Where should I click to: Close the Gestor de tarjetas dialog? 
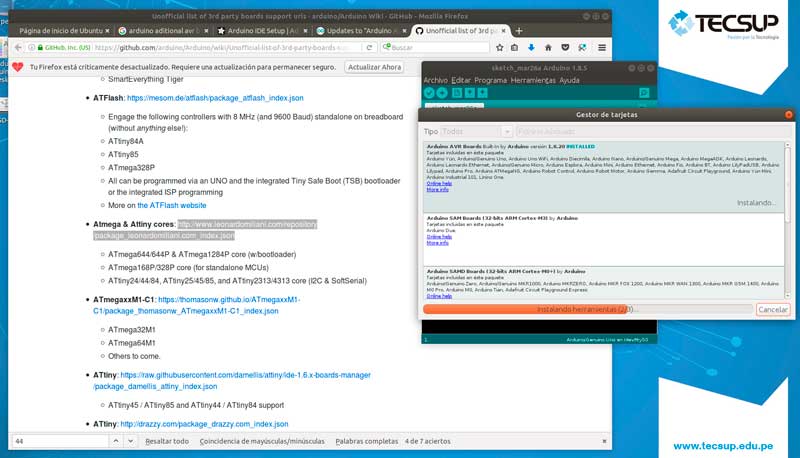coord(789,115)
